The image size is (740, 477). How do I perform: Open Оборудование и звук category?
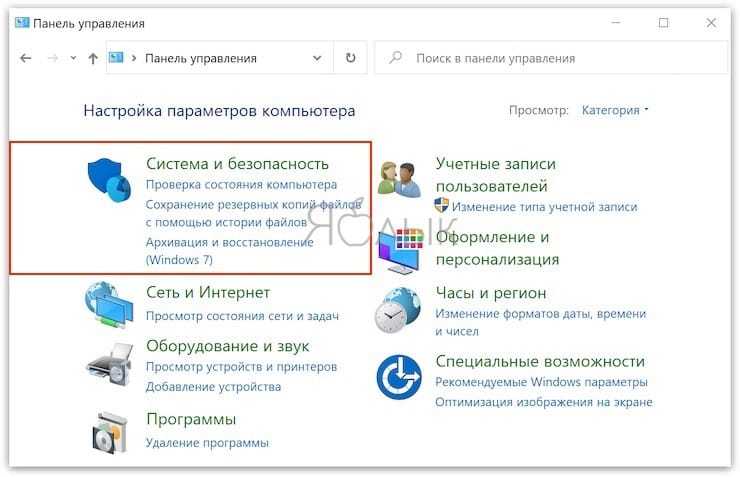click(x=227, y=346)
